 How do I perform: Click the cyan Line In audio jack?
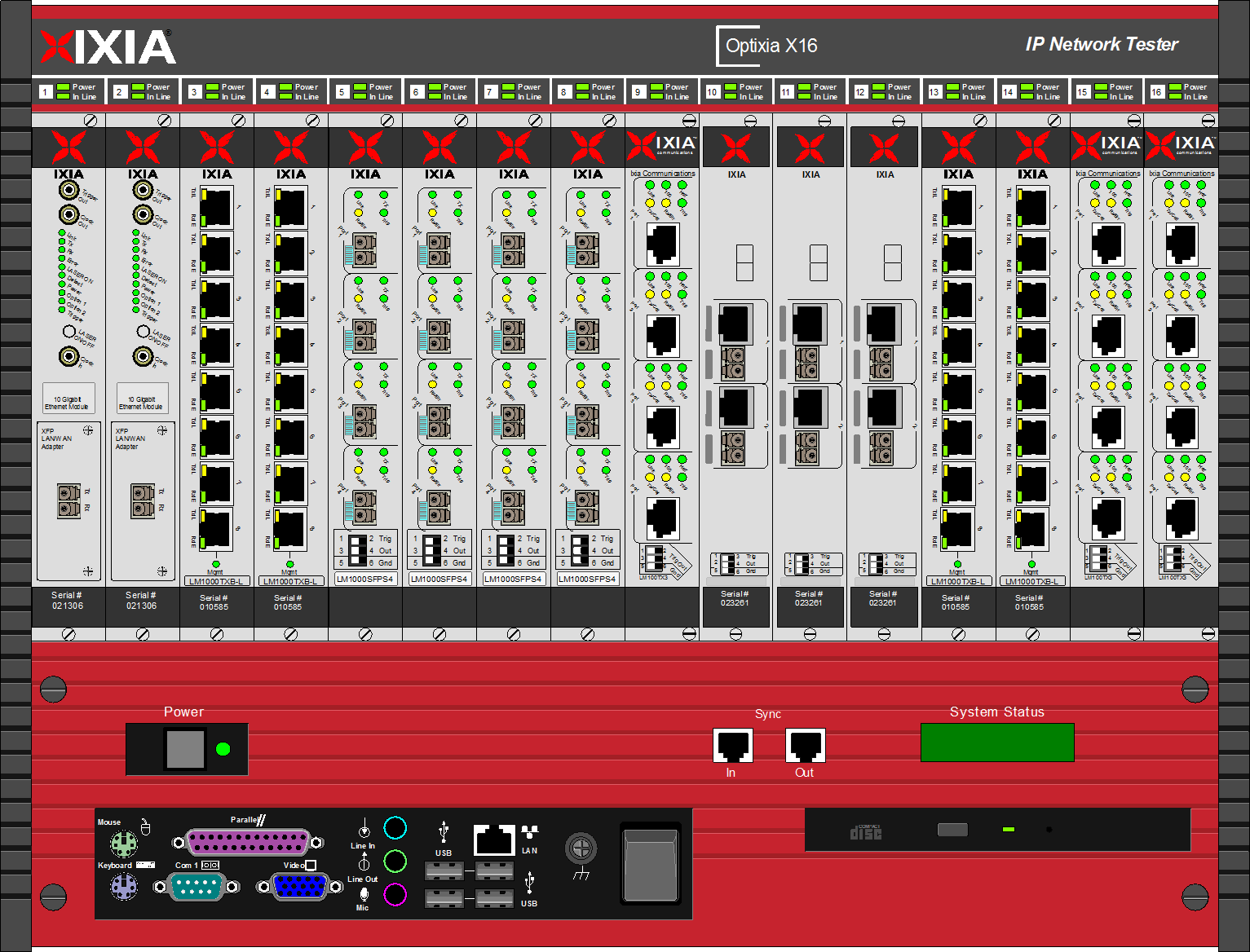(395, 828)
